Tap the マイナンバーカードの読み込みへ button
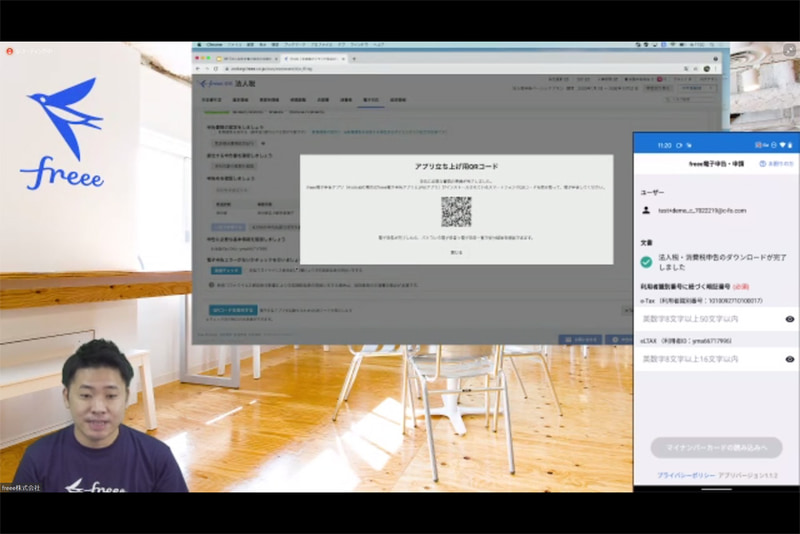Viewport: 800px width, 534px height. click(x=716, y=447)
